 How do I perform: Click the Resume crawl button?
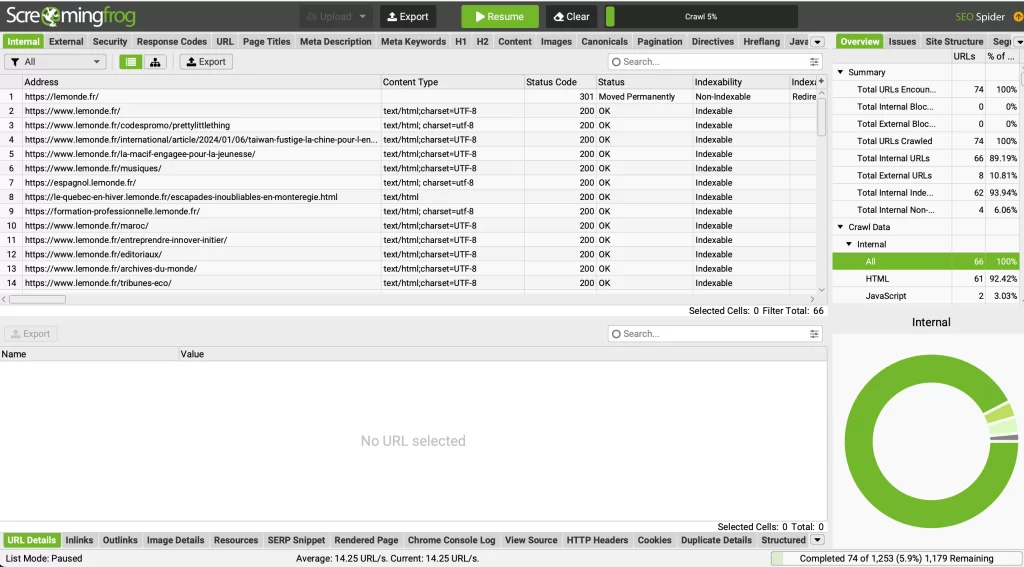point(500,16)
